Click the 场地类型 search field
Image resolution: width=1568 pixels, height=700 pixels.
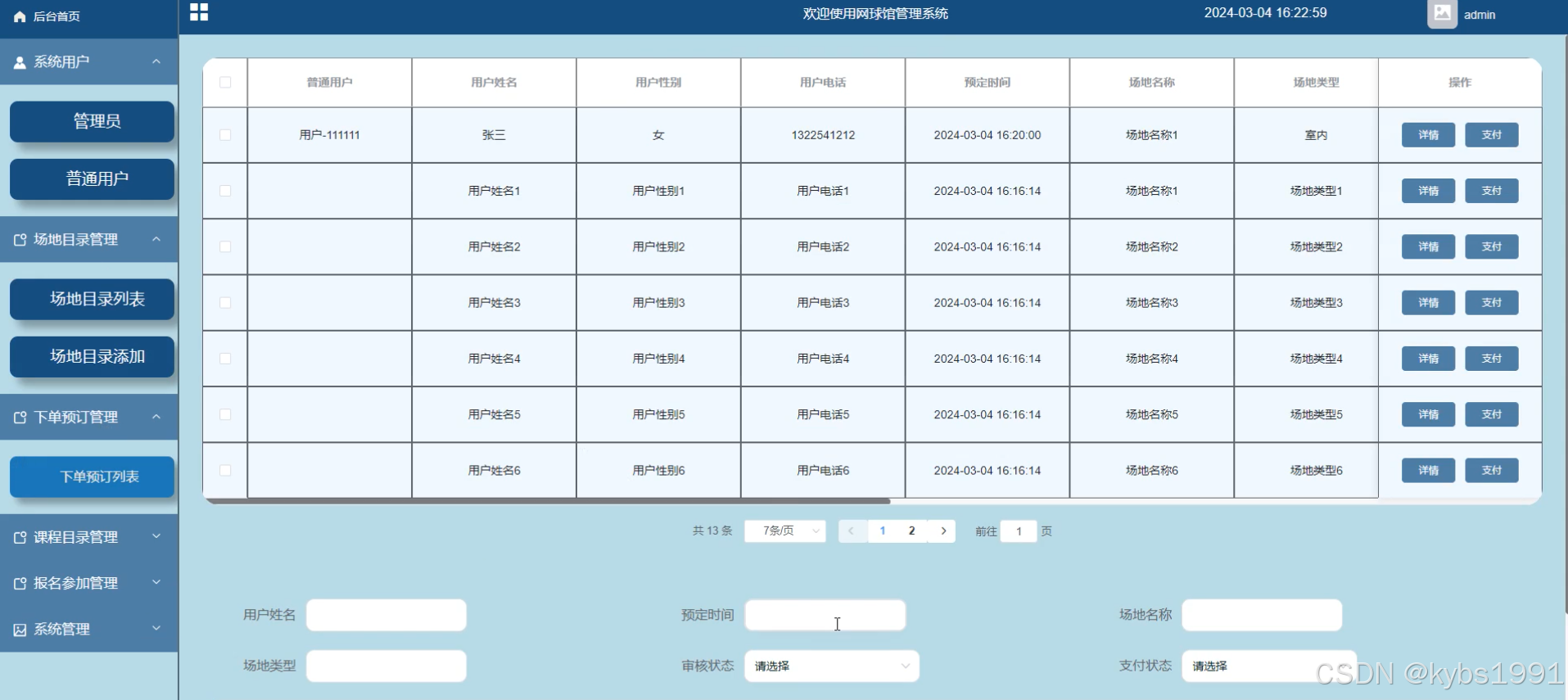click(x=386, y=666)
